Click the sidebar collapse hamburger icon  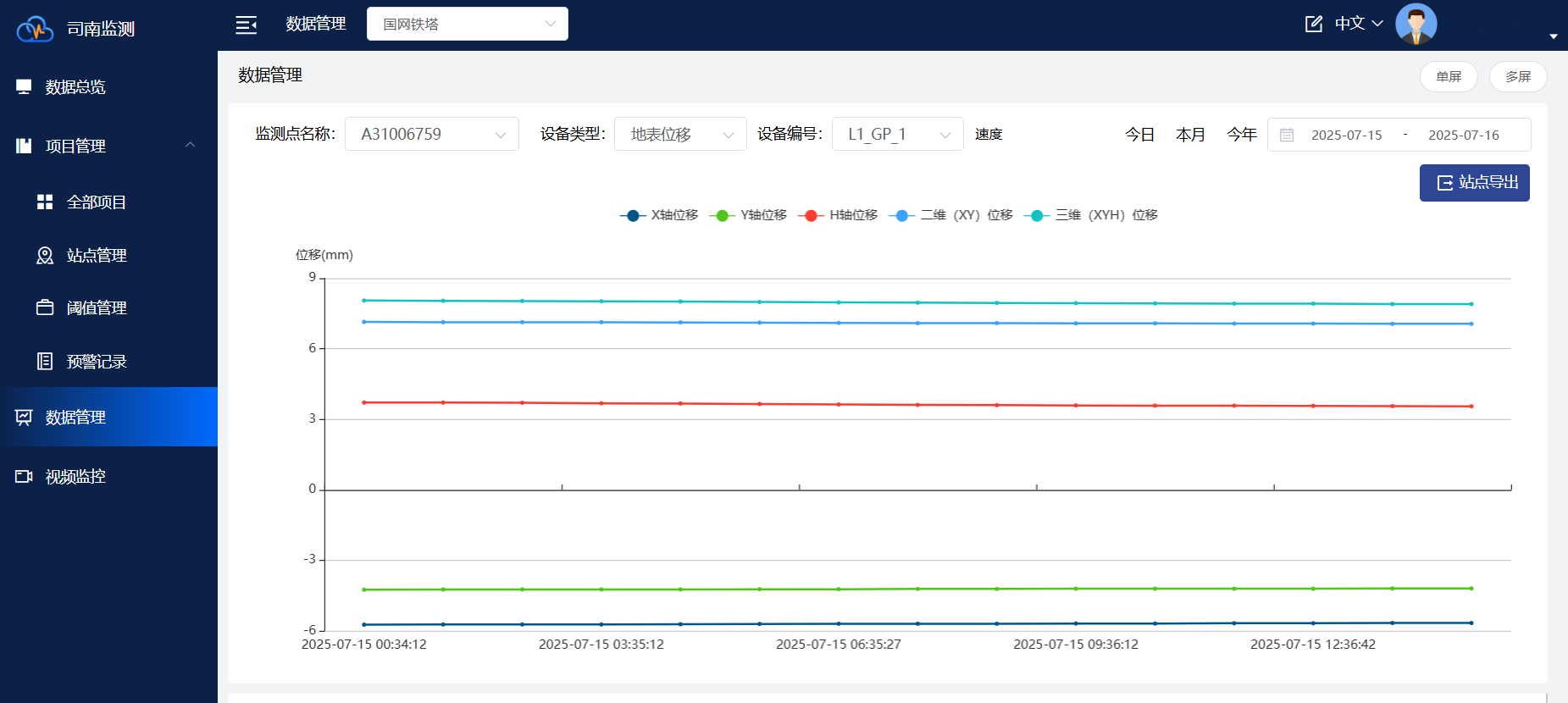pyautogui.click(x=246, y=25)
